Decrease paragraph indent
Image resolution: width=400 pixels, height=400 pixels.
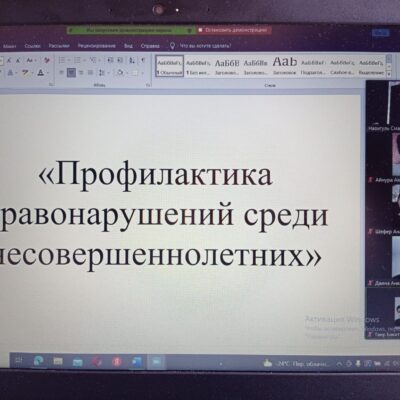click(x=110, y=60)
